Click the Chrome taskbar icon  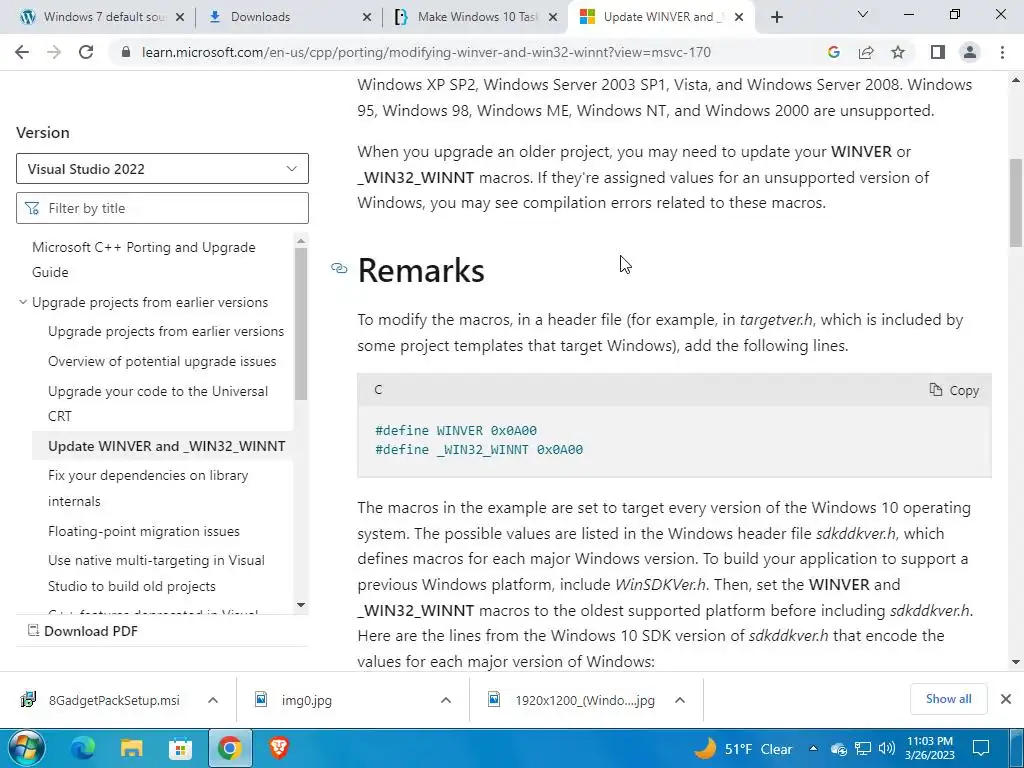point(230,748)
